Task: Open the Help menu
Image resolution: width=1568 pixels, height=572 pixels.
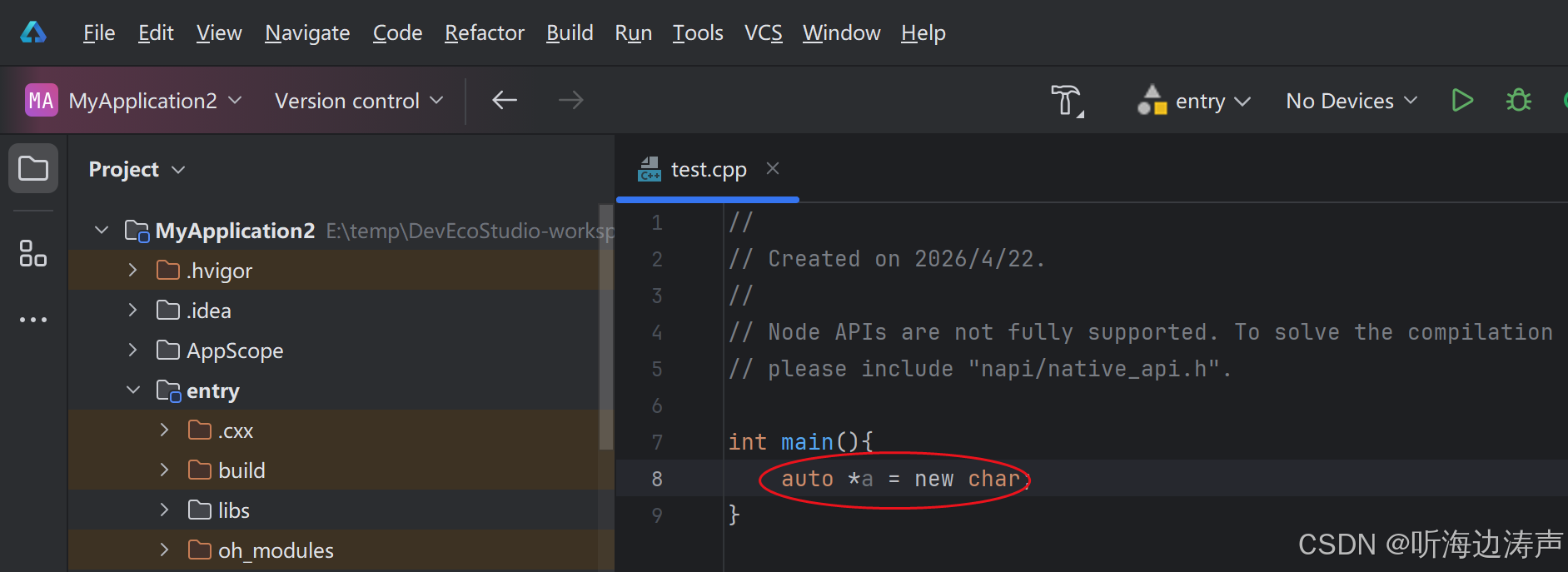Action: click(923, 32)
